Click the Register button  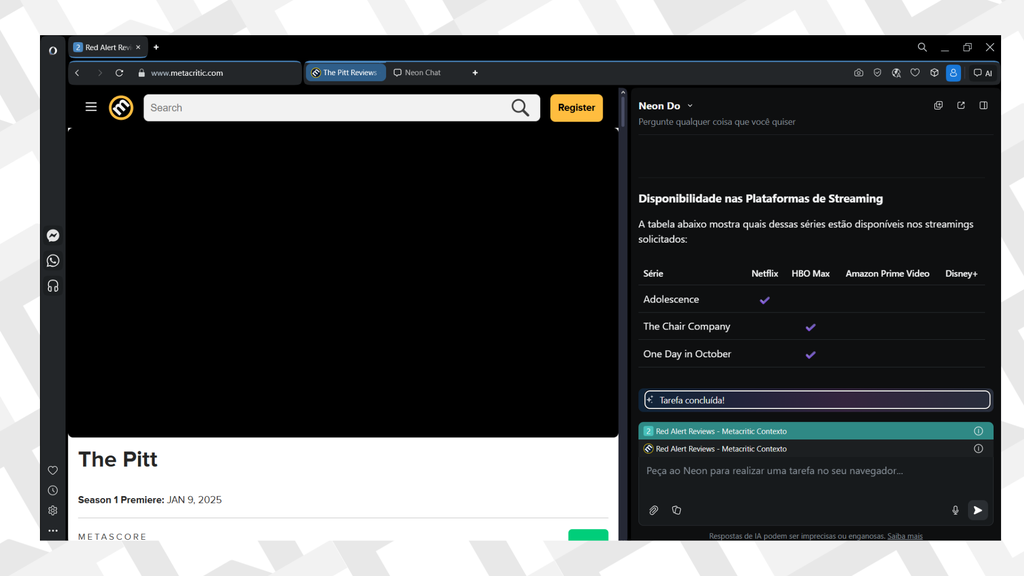point(576,108)
